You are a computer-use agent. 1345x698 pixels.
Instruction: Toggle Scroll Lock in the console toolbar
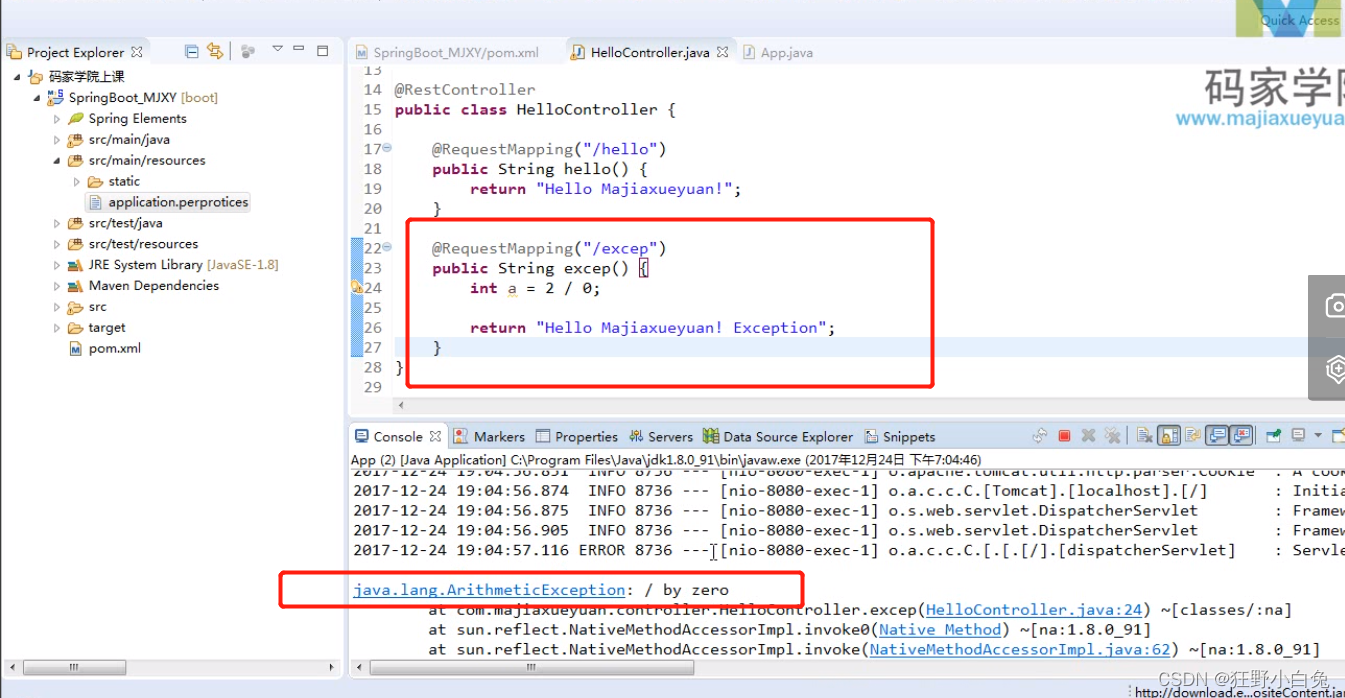coord(1168,435)
